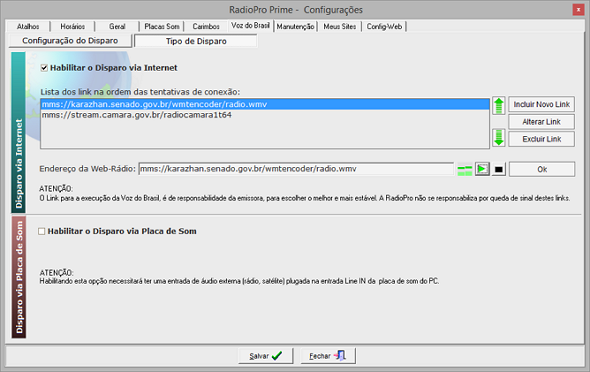
Task: Move selected link up with green arrow
Action: (x=499, y=105)
